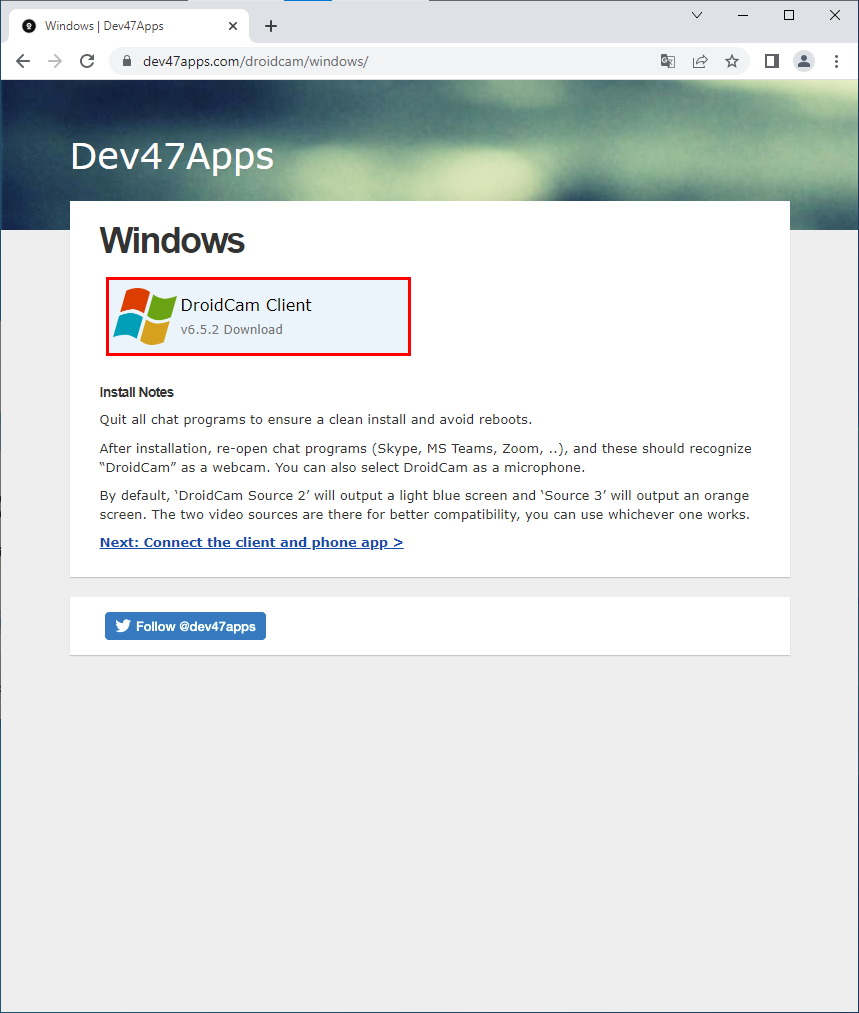The image size is (859, 1013).
Task: View site information padlock icon
Action: click(127, 61)
